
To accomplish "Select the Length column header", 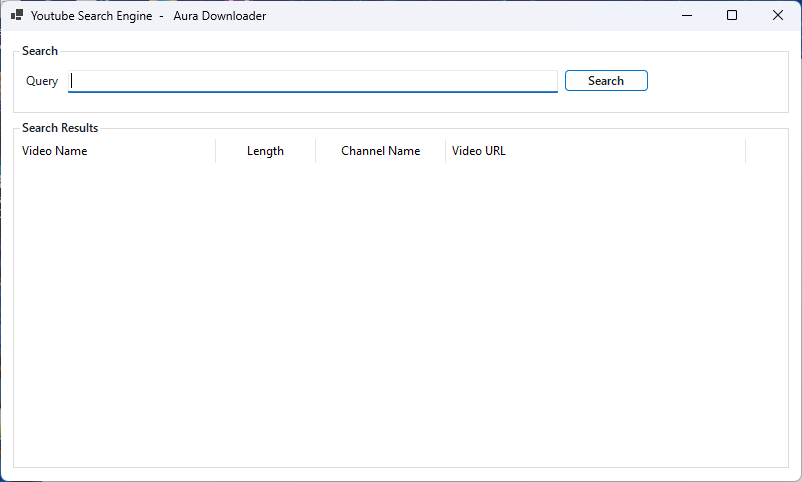I will pos(265,151).
